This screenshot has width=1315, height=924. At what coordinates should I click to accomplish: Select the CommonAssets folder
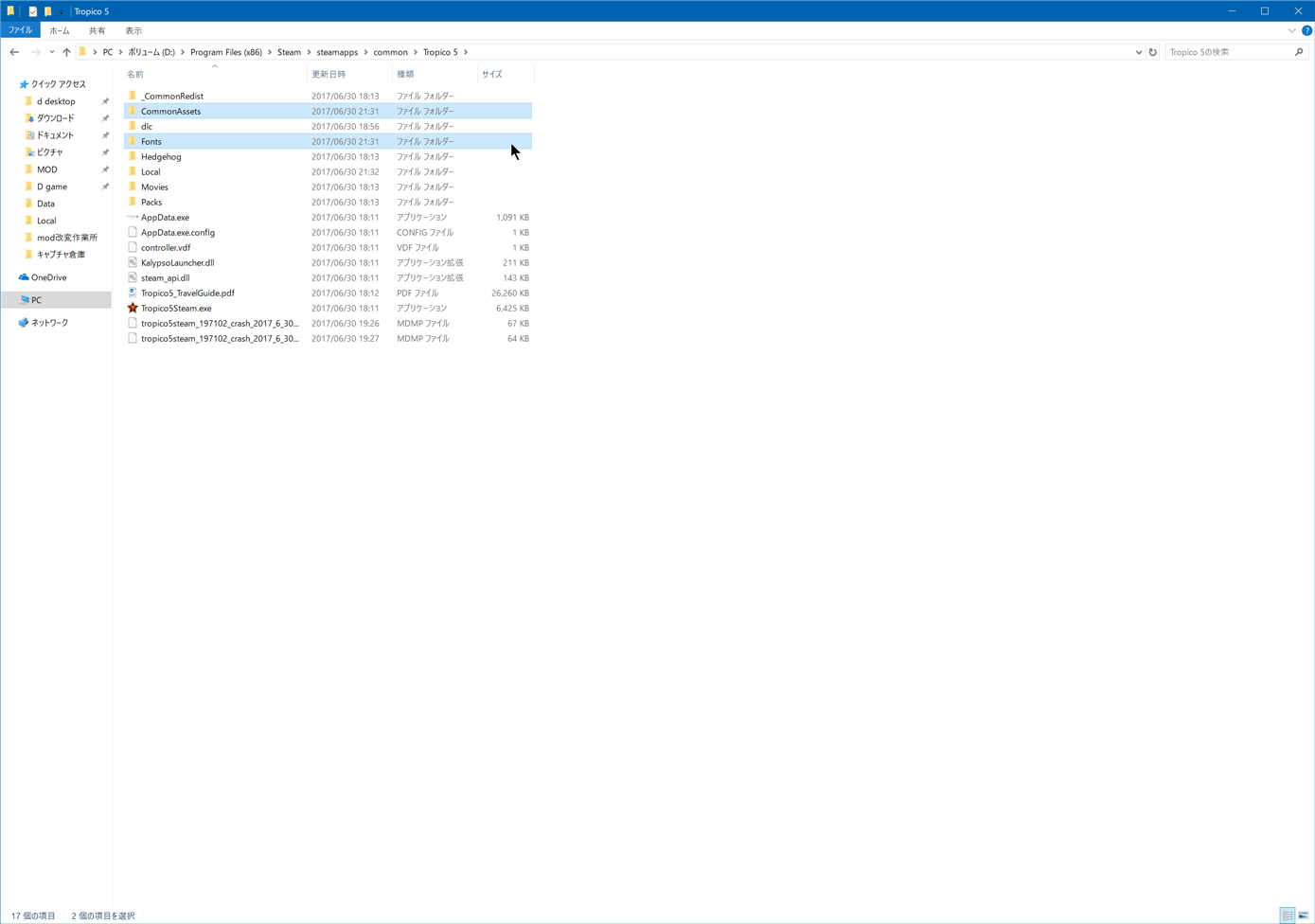[328, 111]
